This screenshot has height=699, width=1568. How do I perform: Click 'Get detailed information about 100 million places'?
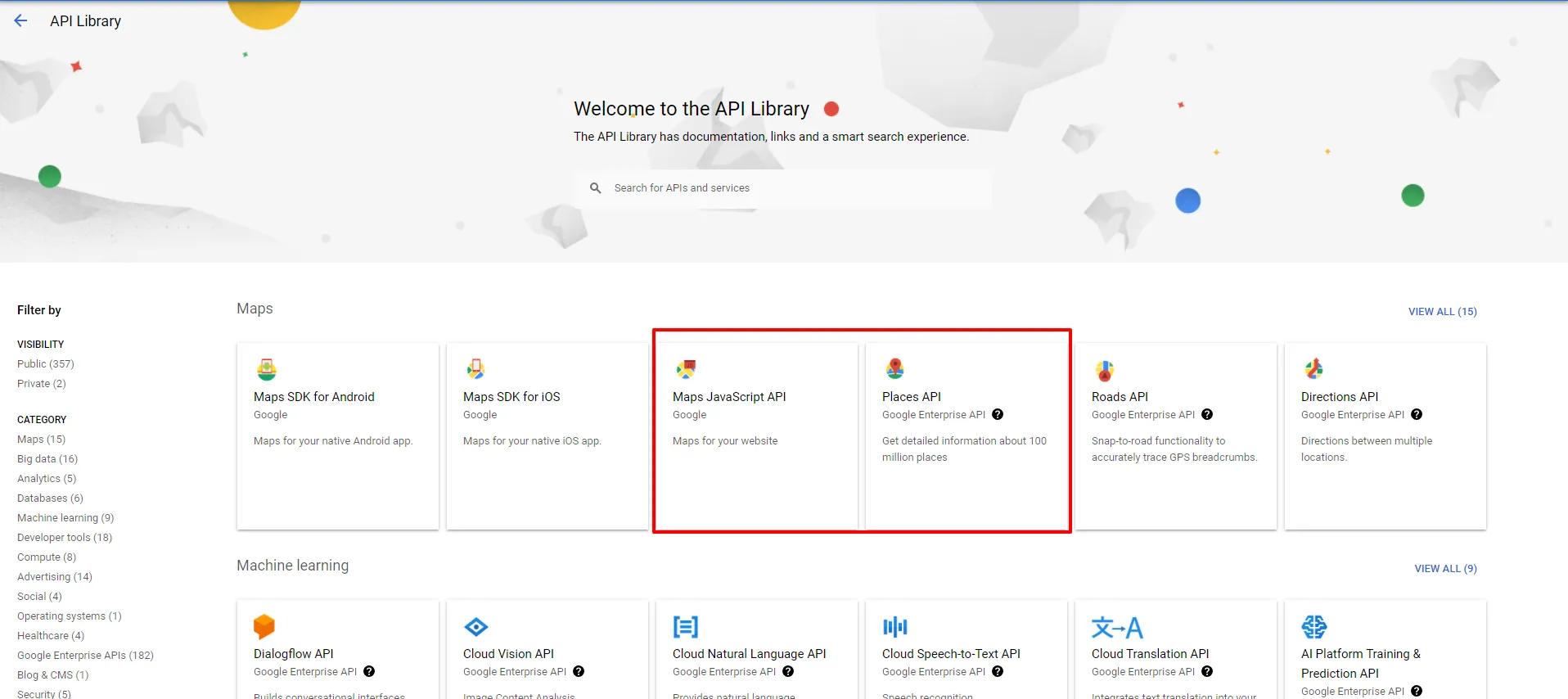964,449
